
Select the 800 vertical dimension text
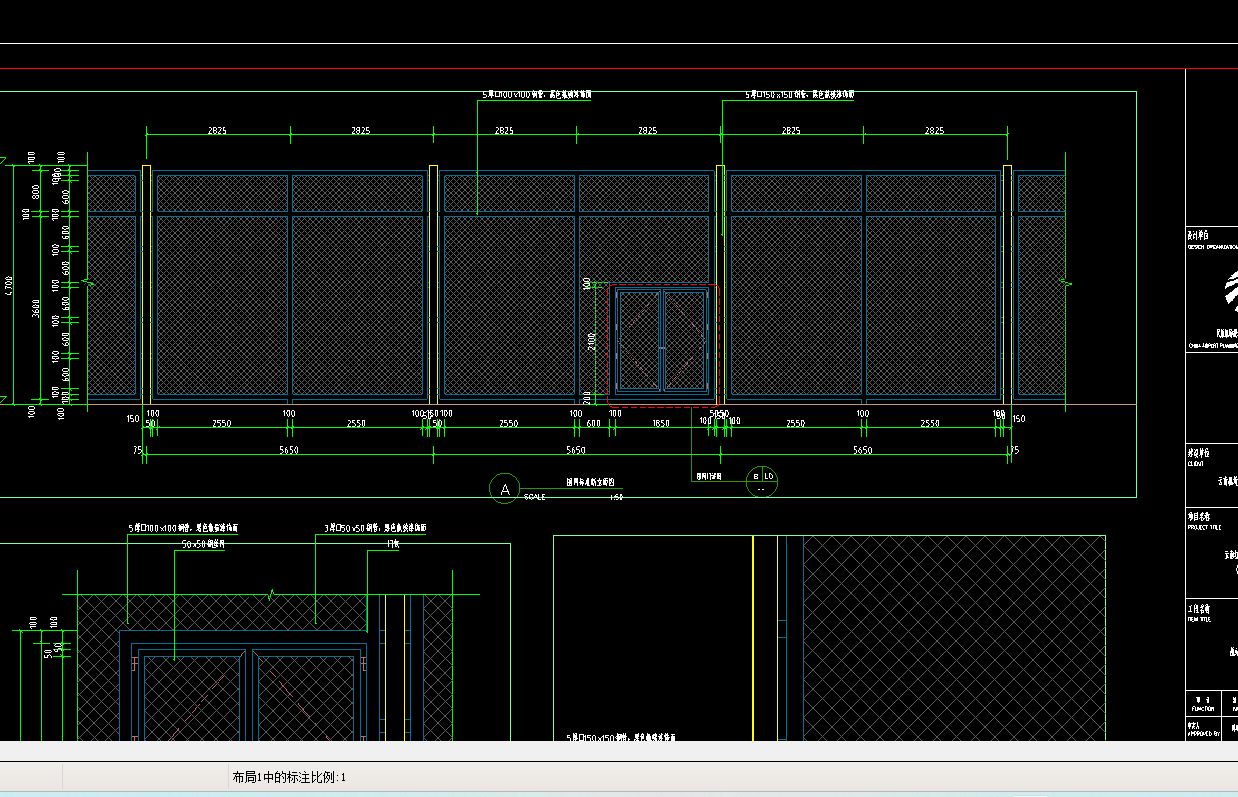coord(36,190)
